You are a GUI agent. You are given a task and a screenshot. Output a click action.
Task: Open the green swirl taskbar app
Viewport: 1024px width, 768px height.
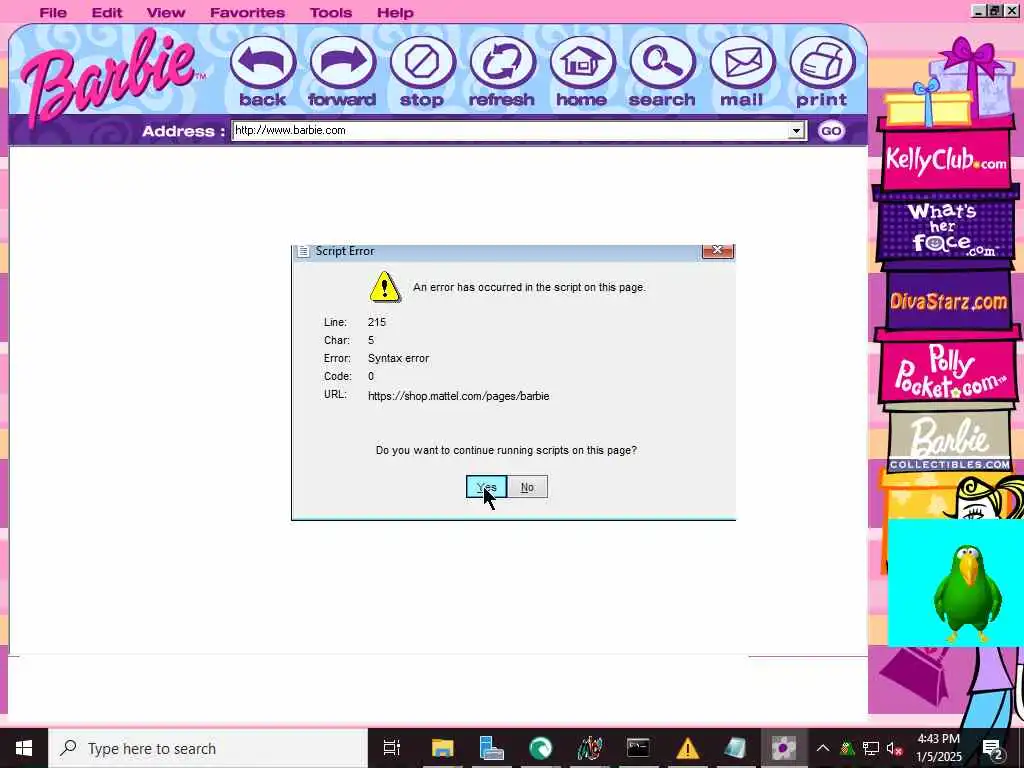point(540,748)
